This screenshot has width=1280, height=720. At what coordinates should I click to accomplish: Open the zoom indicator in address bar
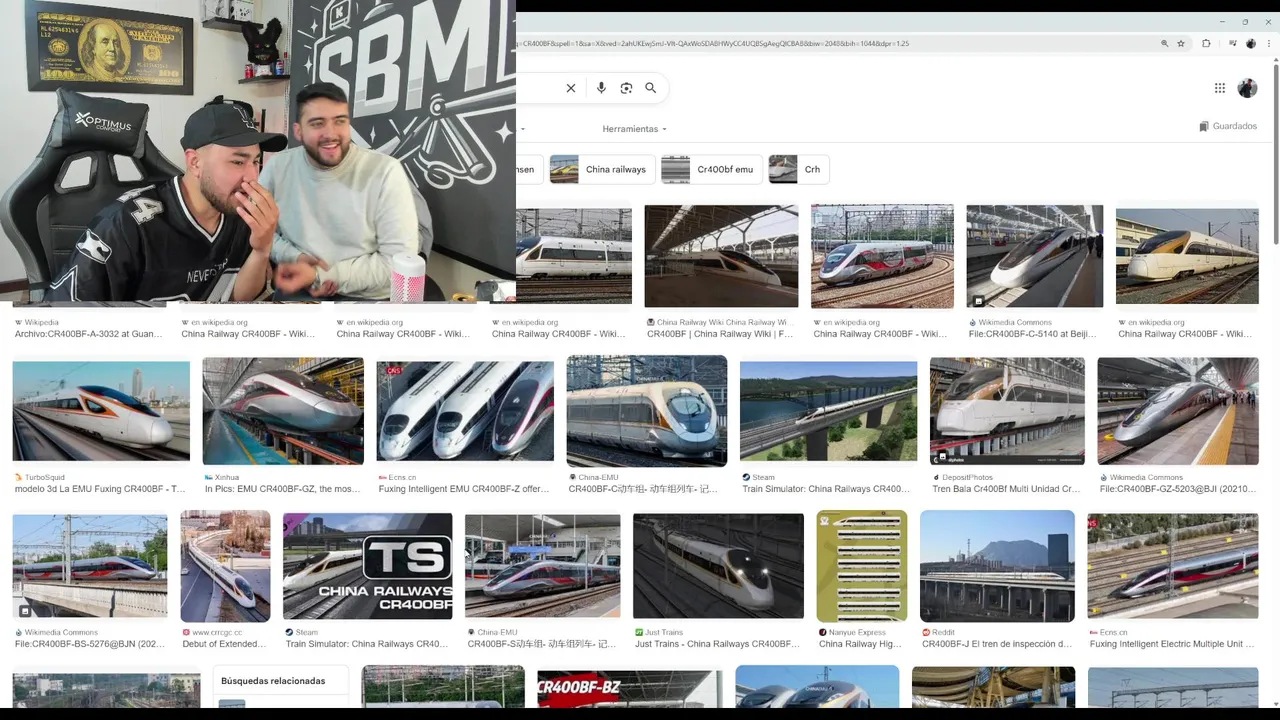tap(1164, 44)
